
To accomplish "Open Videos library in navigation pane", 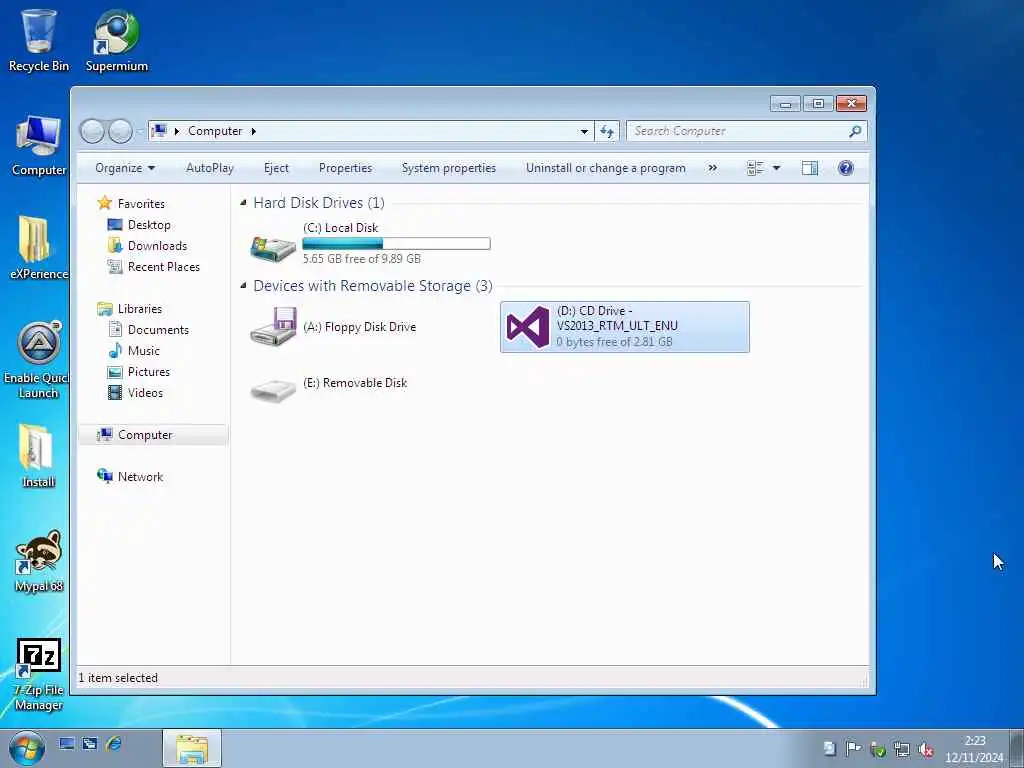I will coord(145,392).
